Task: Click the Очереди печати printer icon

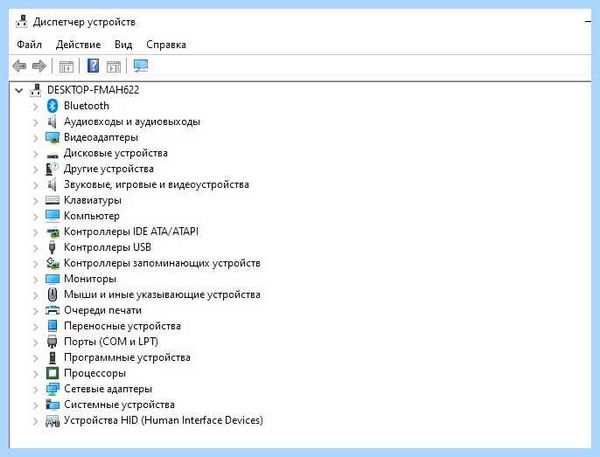Action: coord(52,310)
